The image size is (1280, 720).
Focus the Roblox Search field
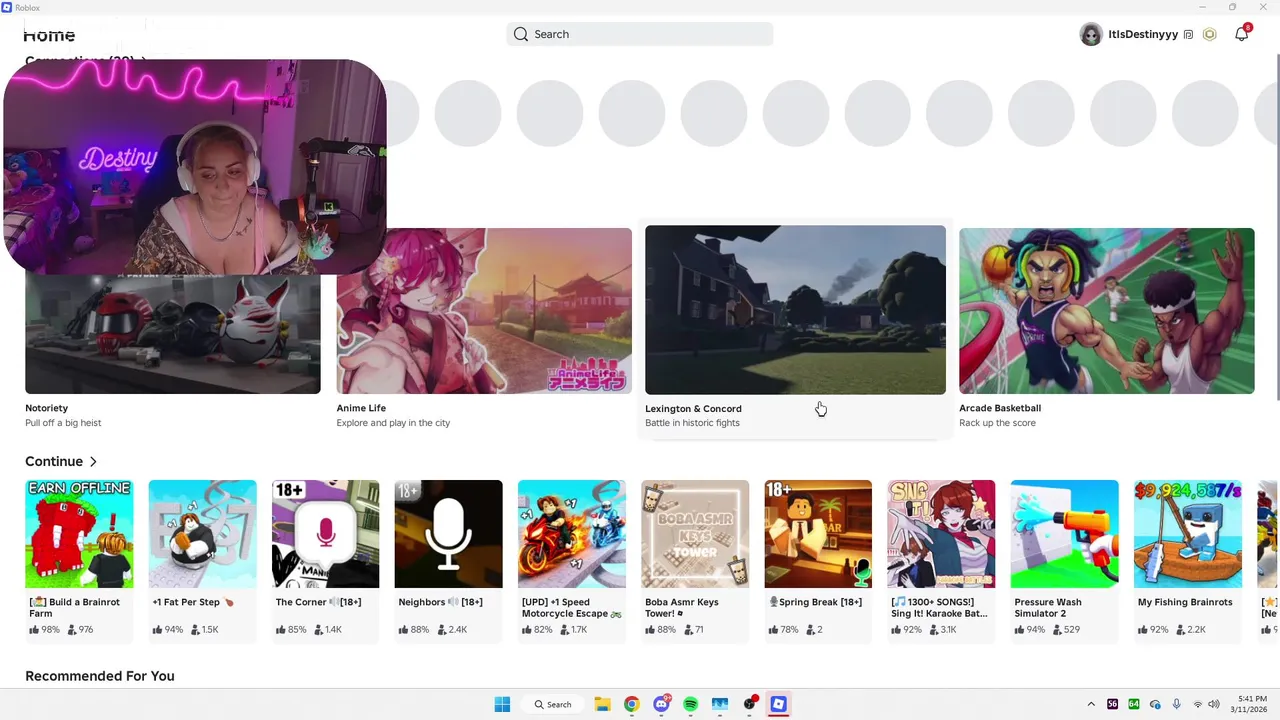point(639,34)
